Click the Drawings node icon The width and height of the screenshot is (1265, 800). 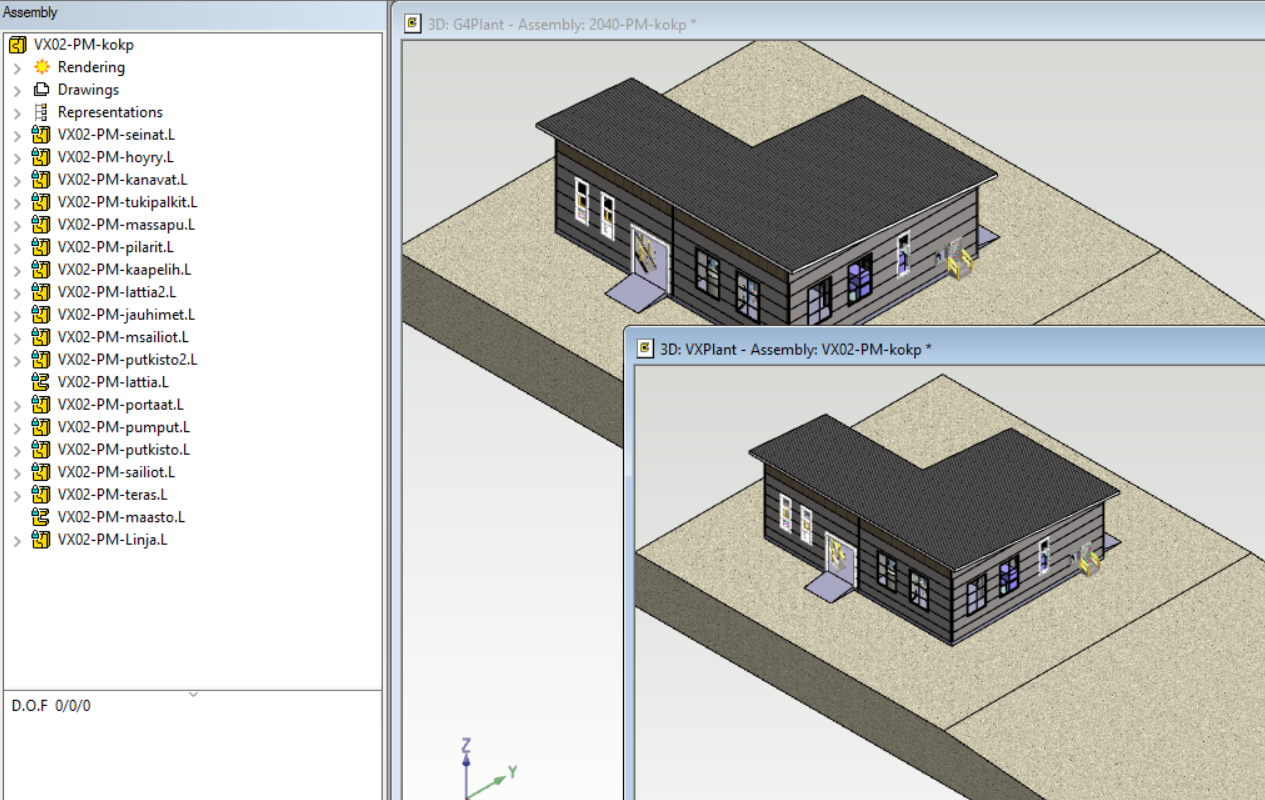coord(41,90)
